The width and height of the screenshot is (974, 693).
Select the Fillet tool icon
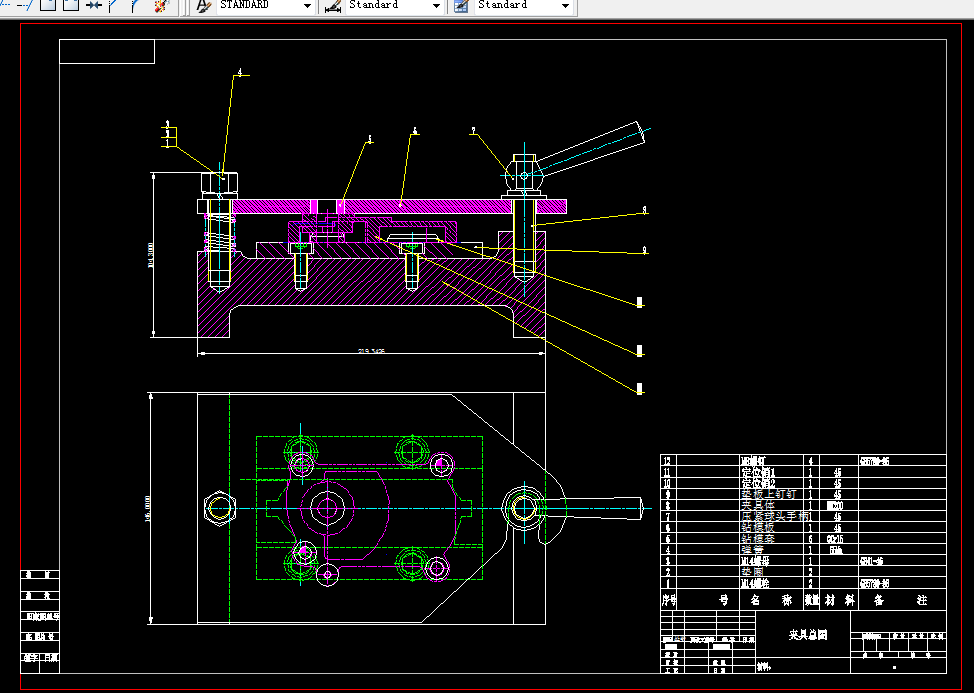click(134, 6)
